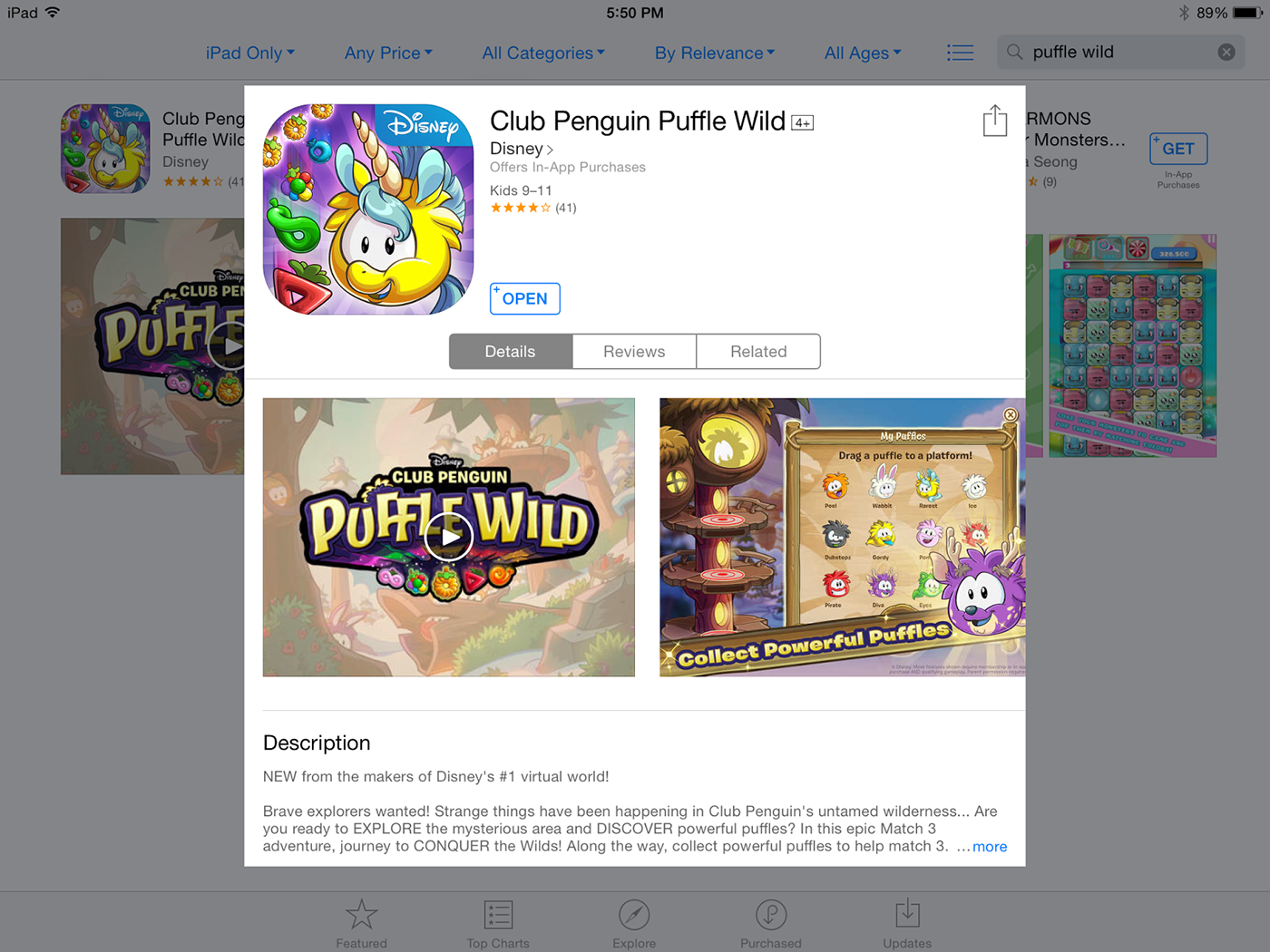Clear the puffle wild search text
This screenshot has height=952, width=1270.
[1226, 53]
